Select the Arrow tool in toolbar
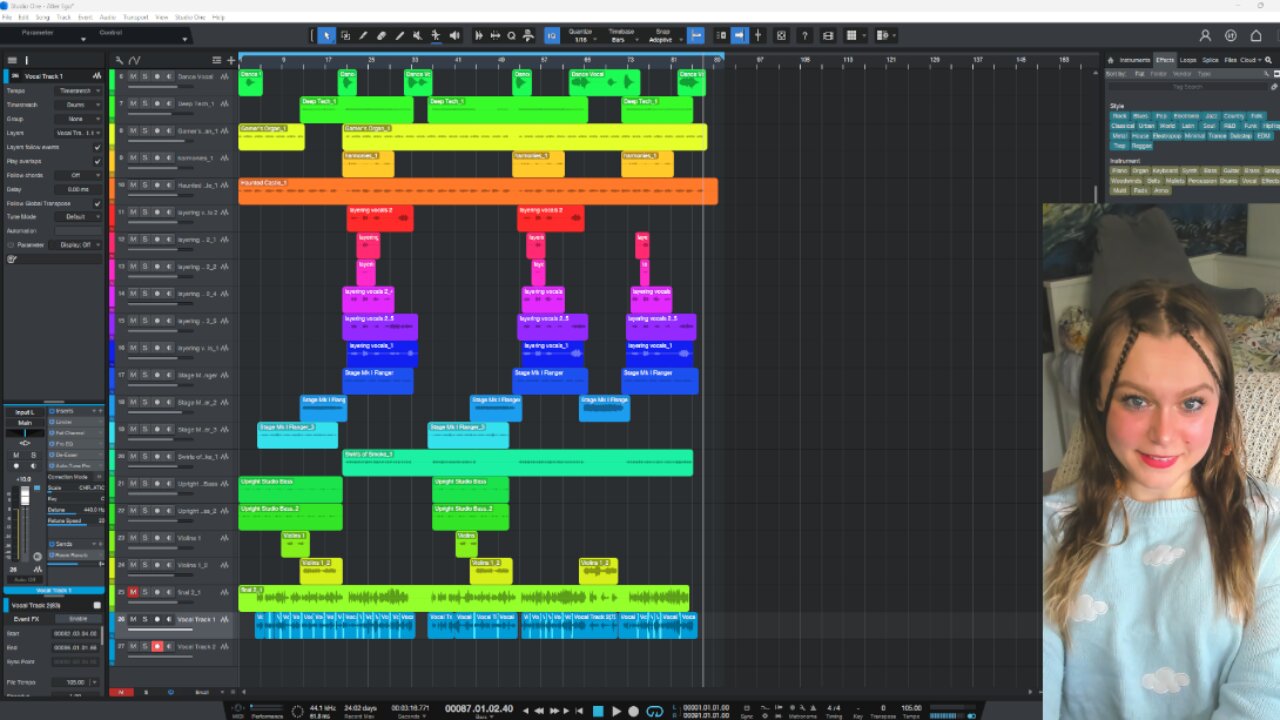Viewport: 1280px width, 720px height. tap(326, 36)
